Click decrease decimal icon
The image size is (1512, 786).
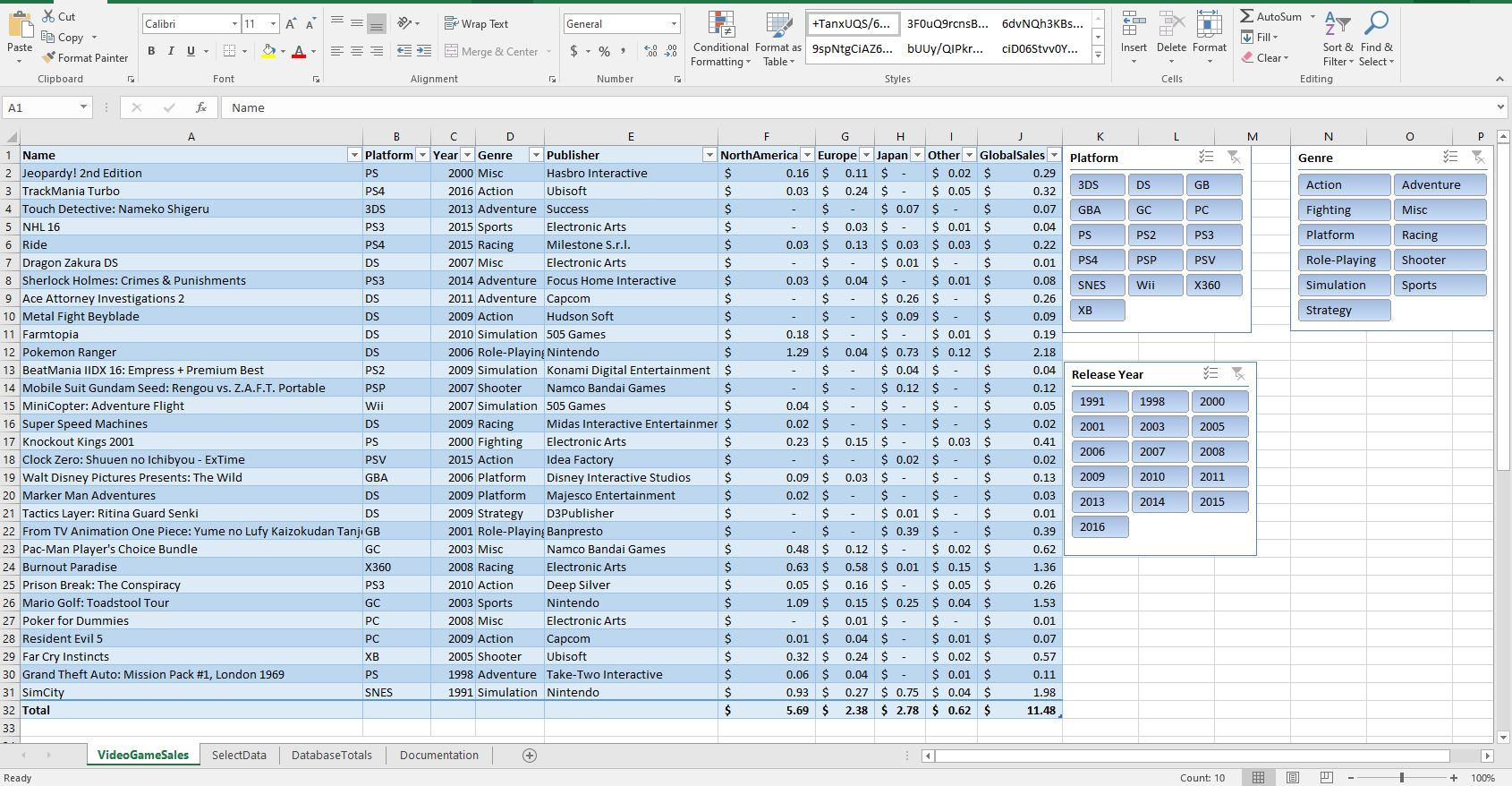[x=671, y=51]
